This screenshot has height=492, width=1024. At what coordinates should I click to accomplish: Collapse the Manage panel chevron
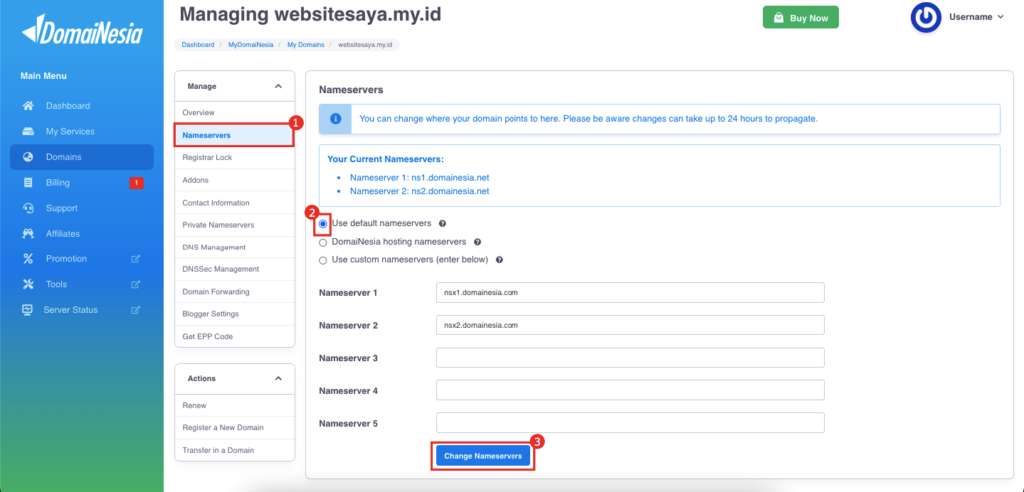click(x=278, y=86)
